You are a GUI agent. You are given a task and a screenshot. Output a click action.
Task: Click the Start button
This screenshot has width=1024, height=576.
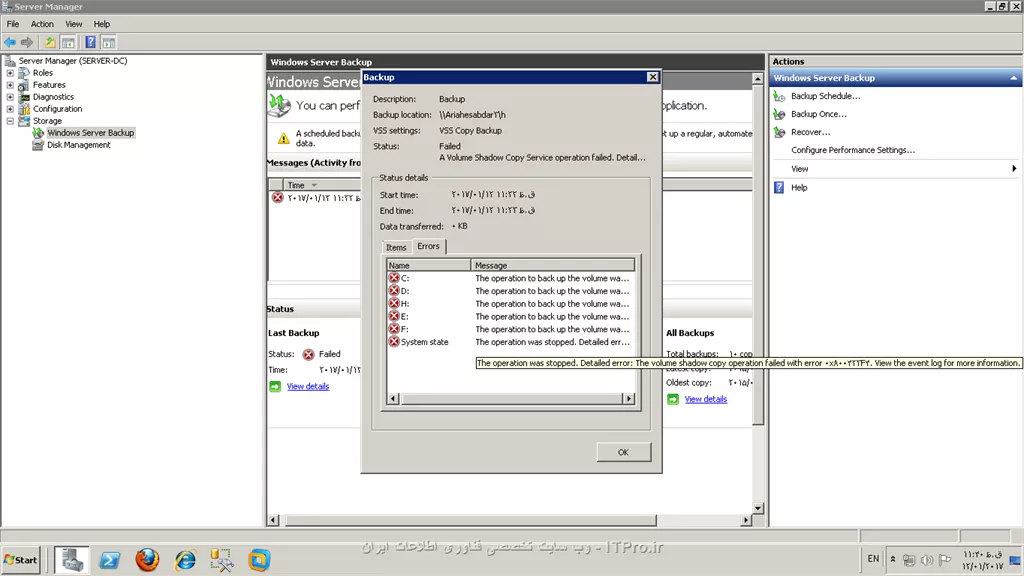click(21, 560)
